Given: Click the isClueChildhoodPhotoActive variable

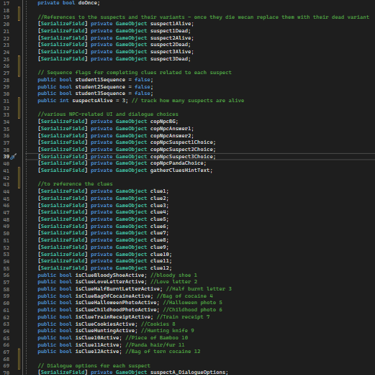Looking at the screenshot, I should point(116,310).
